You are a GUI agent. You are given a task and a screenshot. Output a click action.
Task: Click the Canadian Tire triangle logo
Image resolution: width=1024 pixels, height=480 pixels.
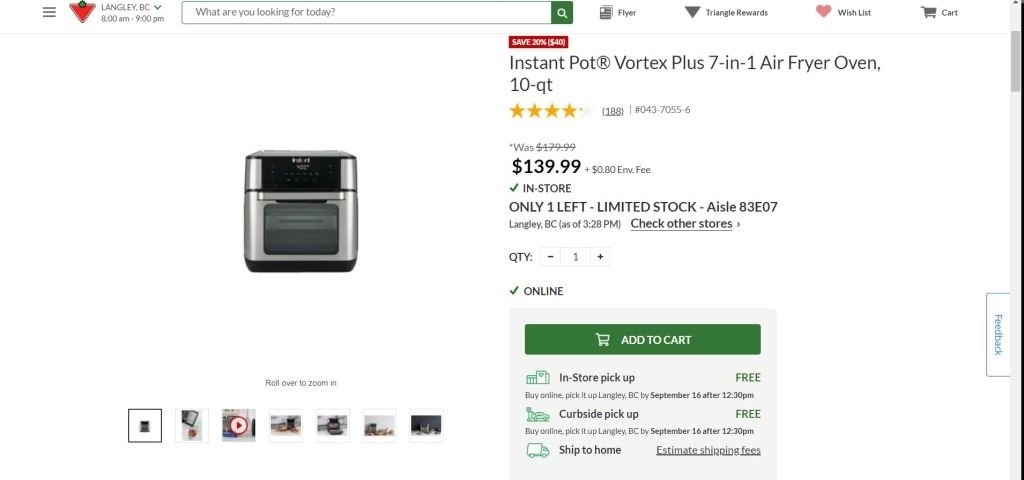pyautogui.click(x=81, y=12)
